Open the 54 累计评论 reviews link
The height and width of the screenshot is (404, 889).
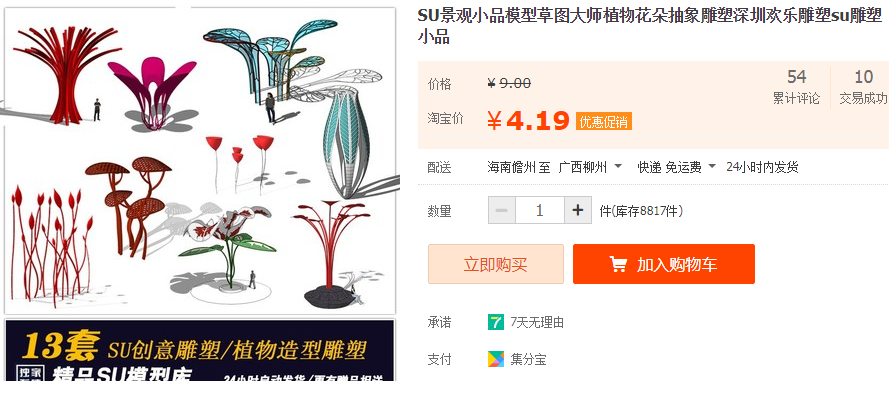click(796, 87)
